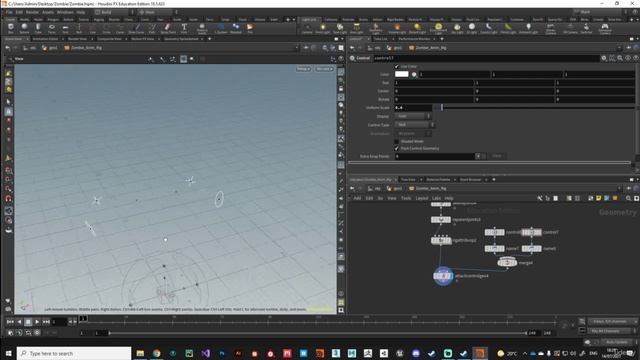The width and height of the screenshot is (640, 360).
Task: Click the Clear button beside Extra Snap Points
Action: [497, 156]
